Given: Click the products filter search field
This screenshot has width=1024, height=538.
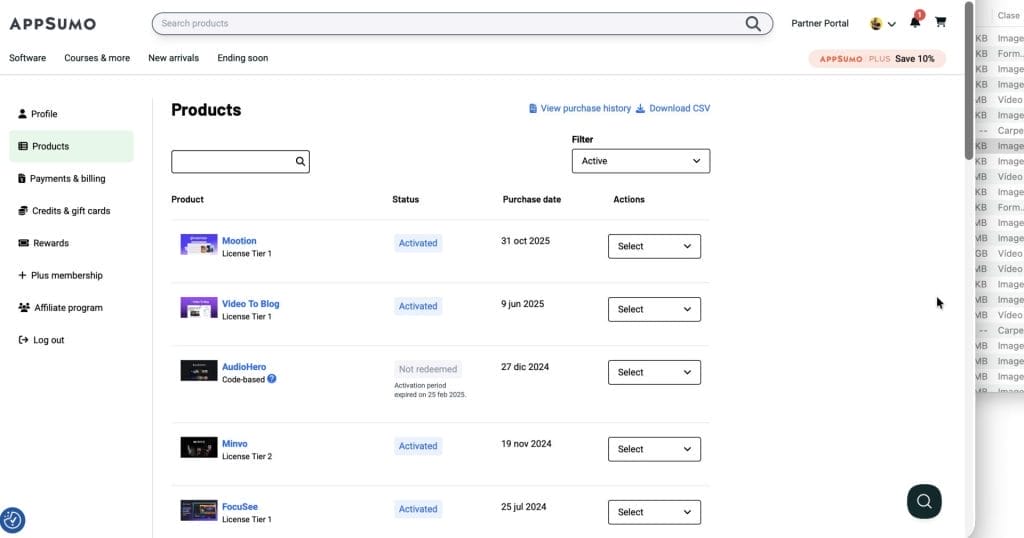Looking at the screenshot, I should click(x=232, y=161).
